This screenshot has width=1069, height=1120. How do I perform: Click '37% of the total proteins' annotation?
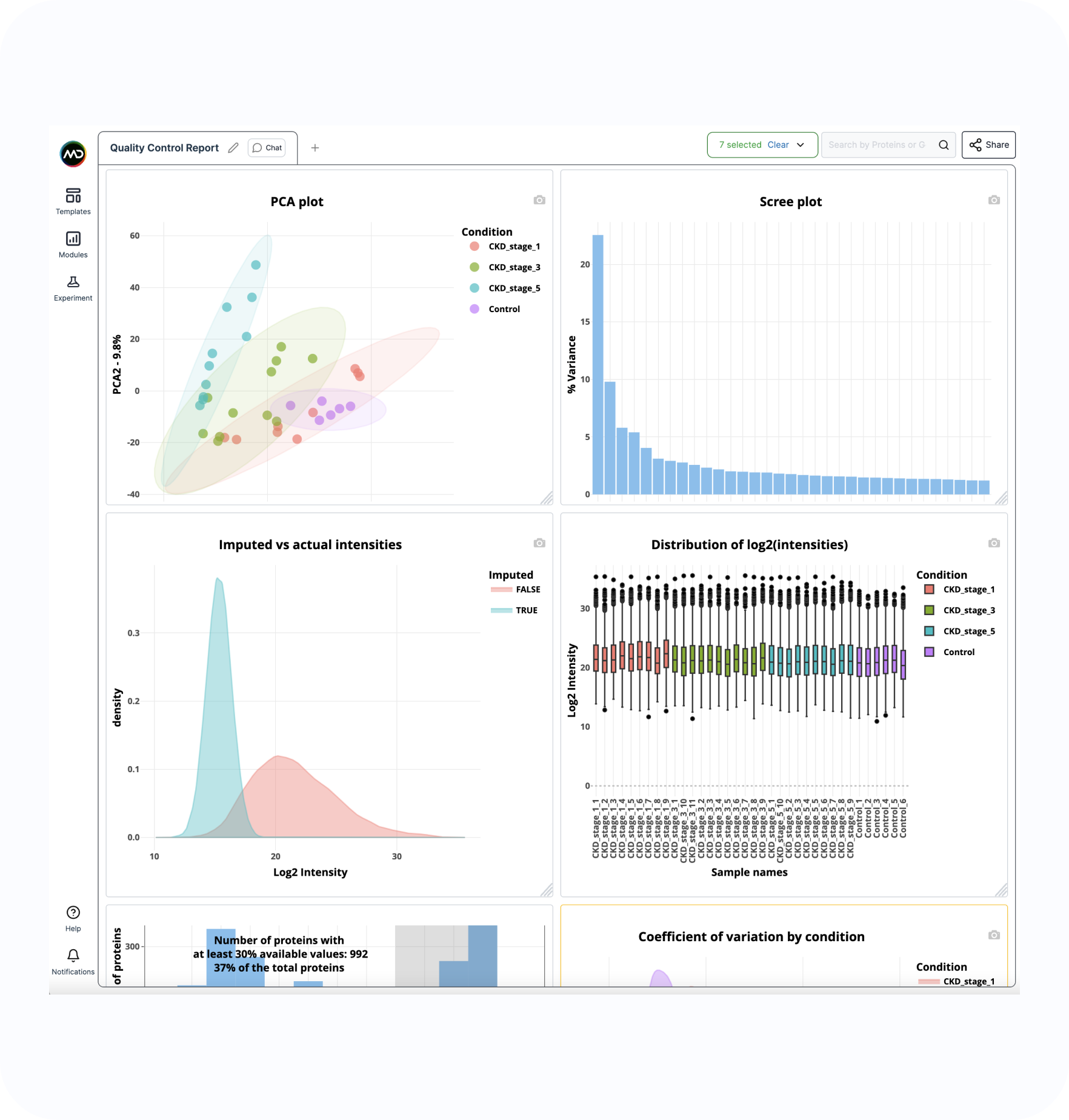tap(279, 968)
